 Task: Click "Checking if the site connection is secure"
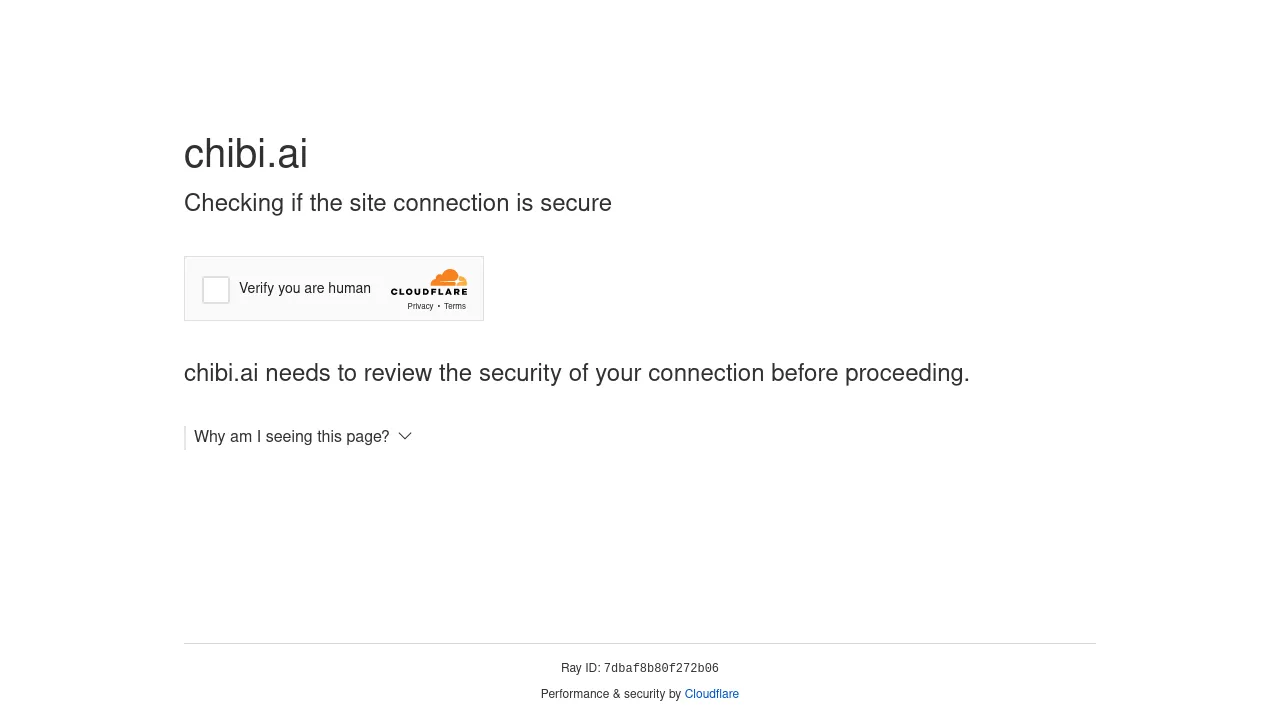tap(398, 203)
